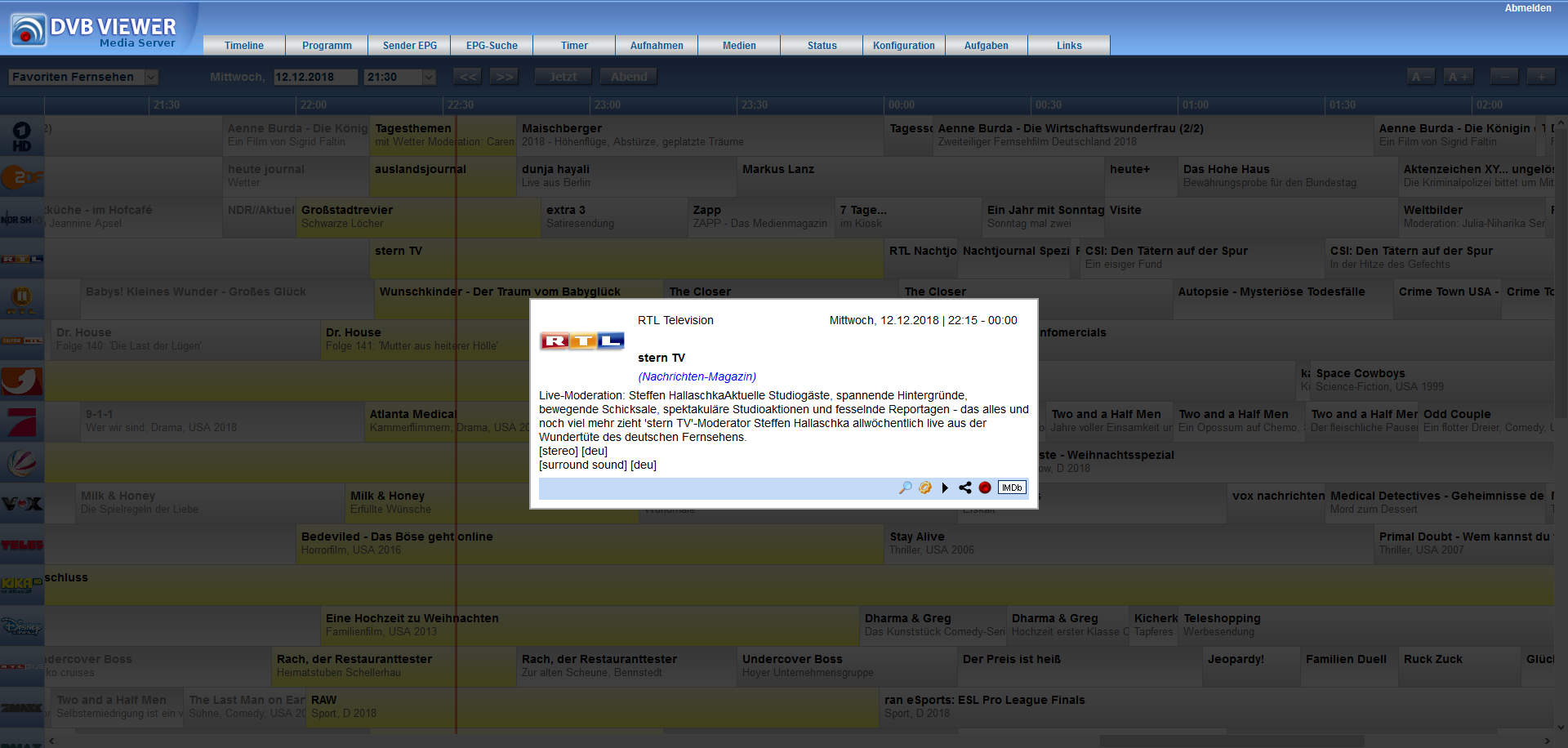1568x748 pixels.
Task: Select the ProSieben MAXX channel logo
Action: coord(22,708)
